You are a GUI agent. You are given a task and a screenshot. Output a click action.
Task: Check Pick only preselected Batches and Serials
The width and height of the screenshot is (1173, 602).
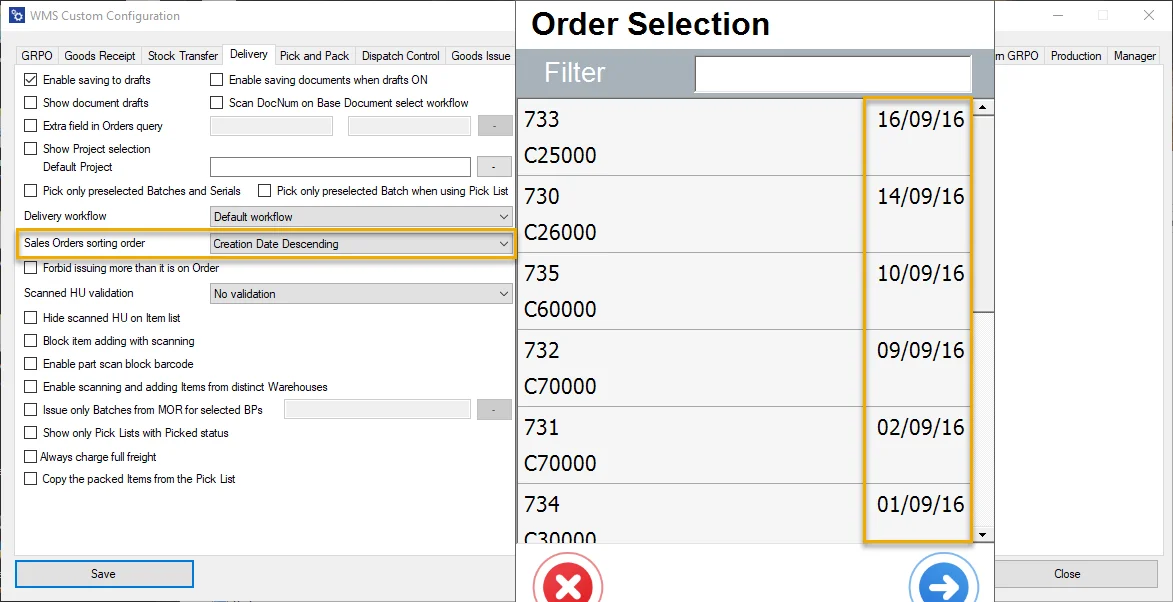click(x=31, y=191)
